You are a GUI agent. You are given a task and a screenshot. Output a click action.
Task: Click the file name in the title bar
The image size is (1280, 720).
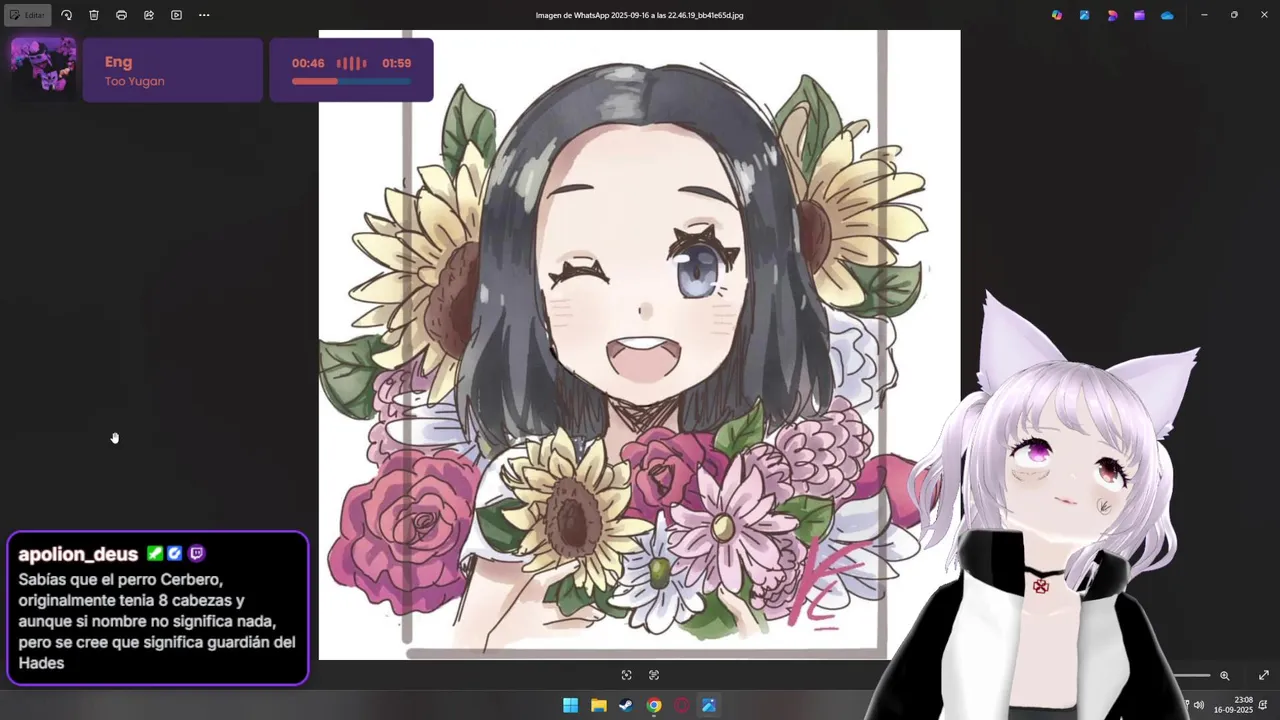coord(639,15)
